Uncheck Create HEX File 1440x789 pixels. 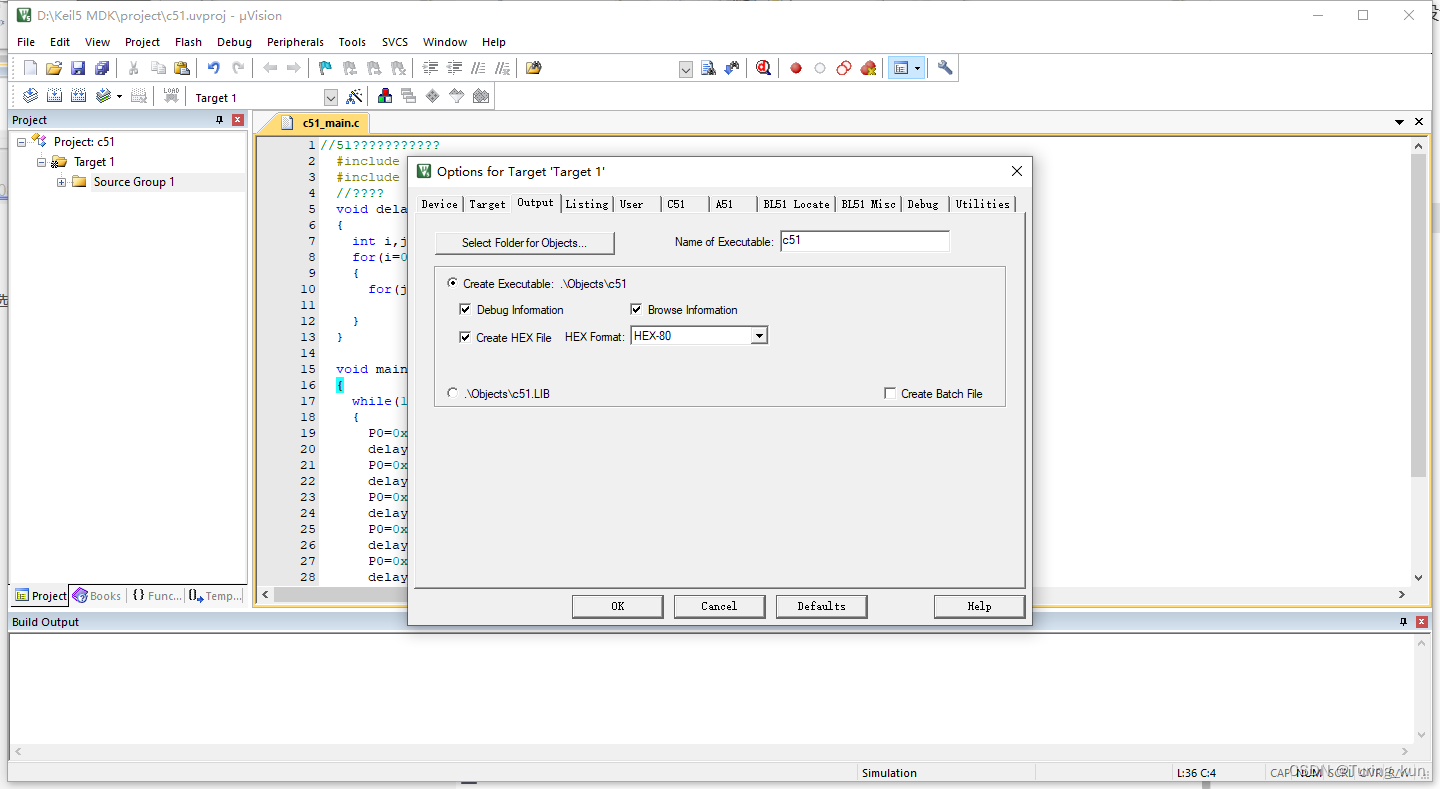click(465, 337)
